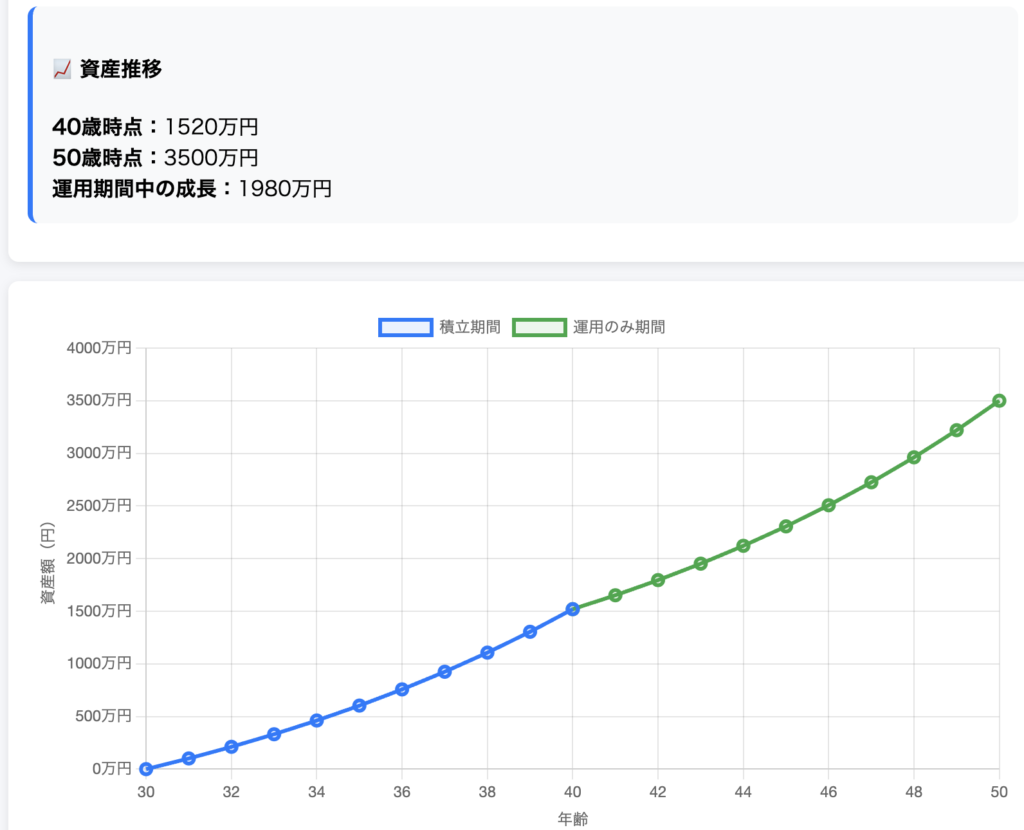The width and height of the screenshot is (1024, 830).
Task: Click the chart emoji icon beside 資産推移
Action: click(62, 69)
